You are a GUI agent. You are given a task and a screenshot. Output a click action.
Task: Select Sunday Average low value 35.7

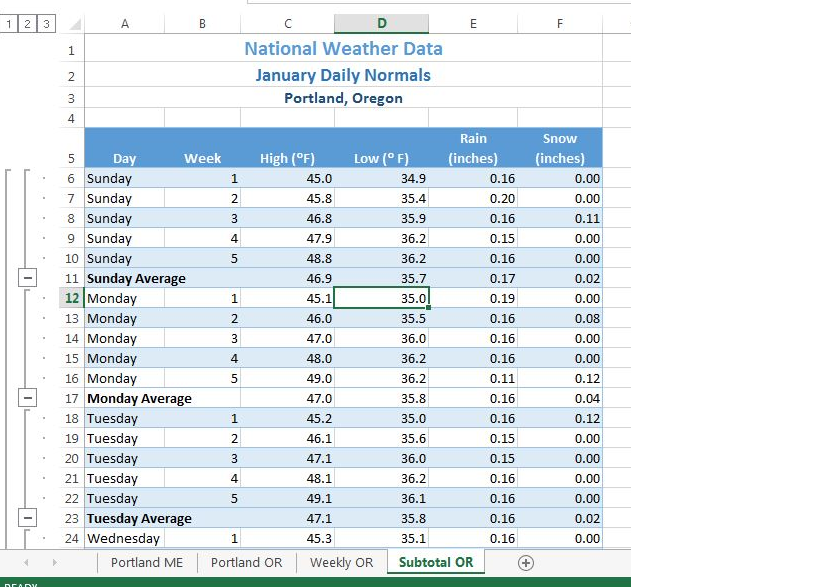(x=381, y=278)
